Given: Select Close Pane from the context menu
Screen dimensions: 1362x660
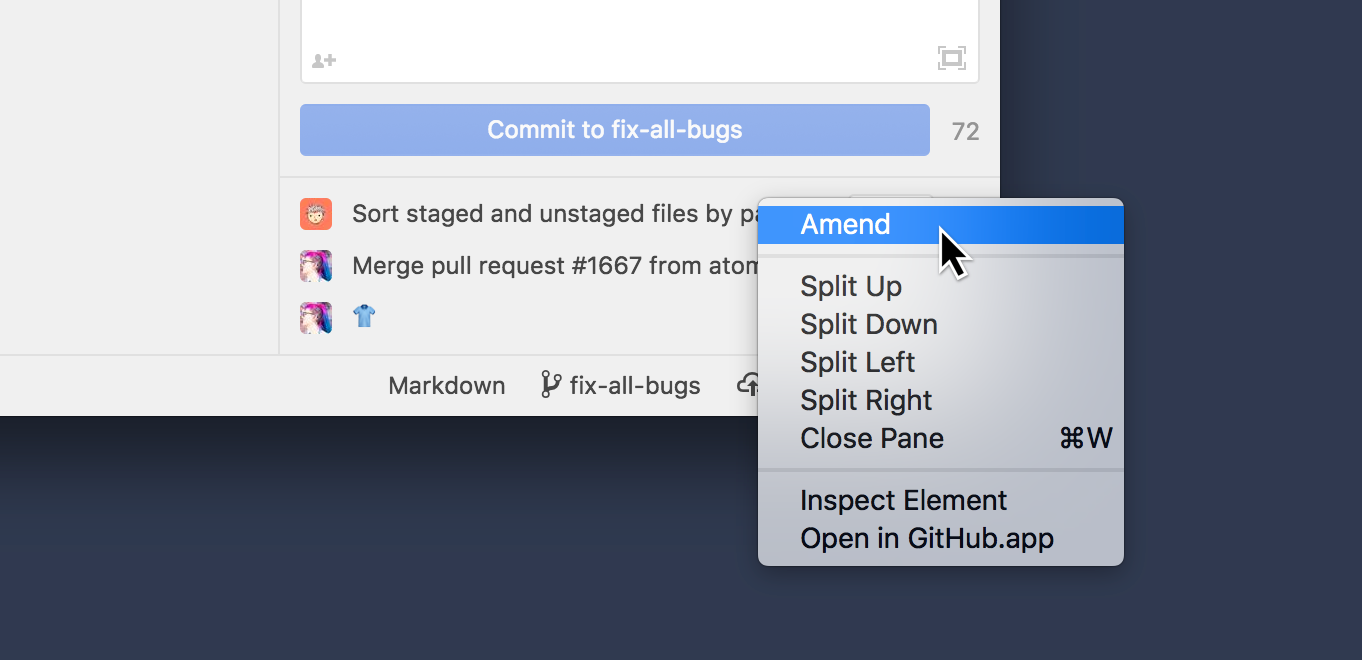Looking at the screenshot, I should click(x=871, y=438).
